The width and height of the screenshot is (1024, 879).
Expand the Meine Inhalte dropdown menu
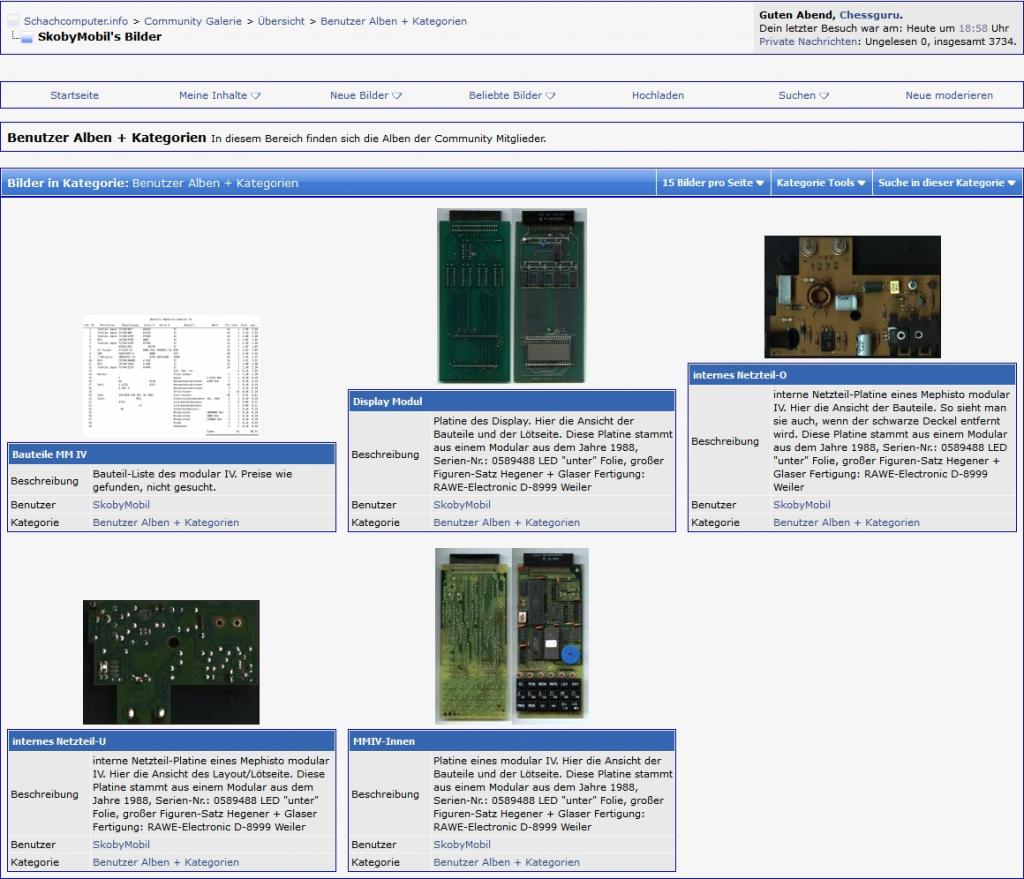coord(219,96)
